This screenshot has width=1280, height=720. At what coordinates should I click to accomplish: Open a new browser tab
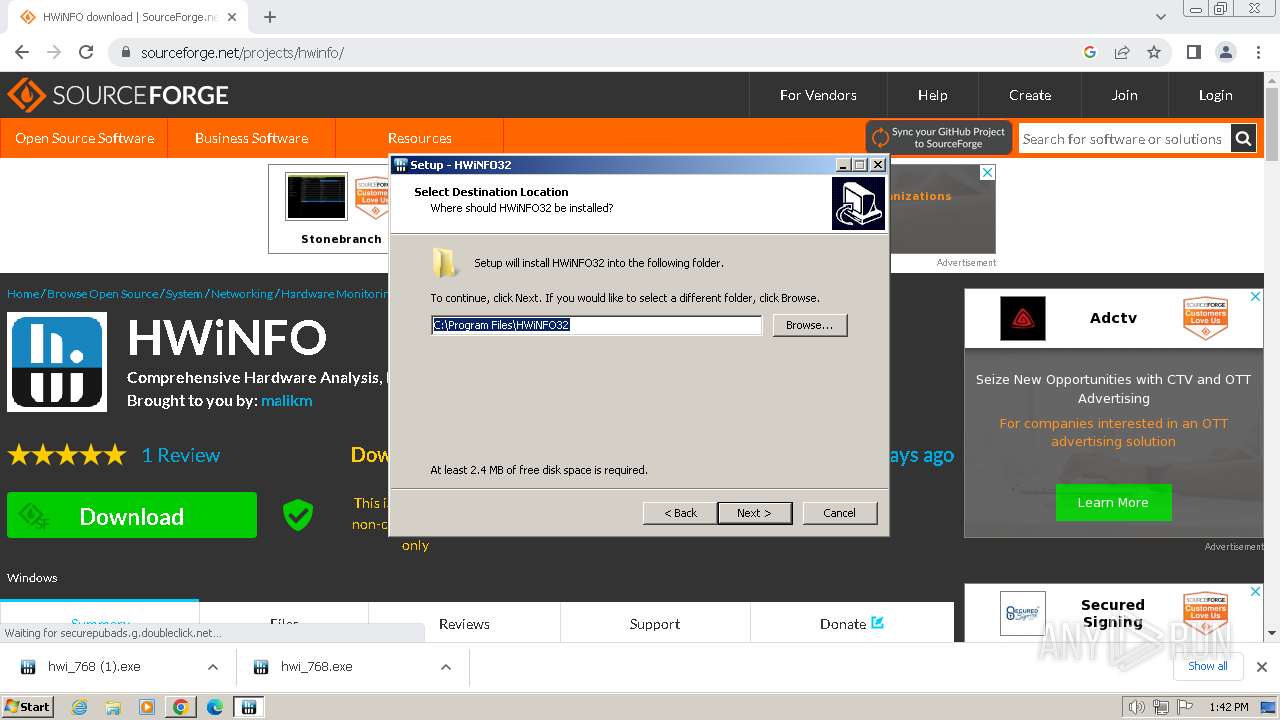pos(270,17)
